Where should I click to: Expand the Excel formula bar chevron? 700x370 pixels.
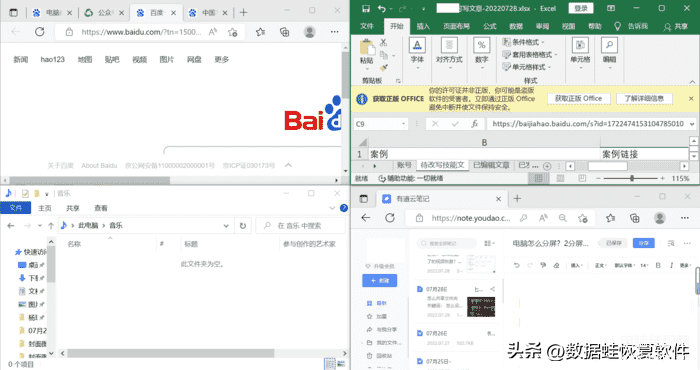click(692, 124)
